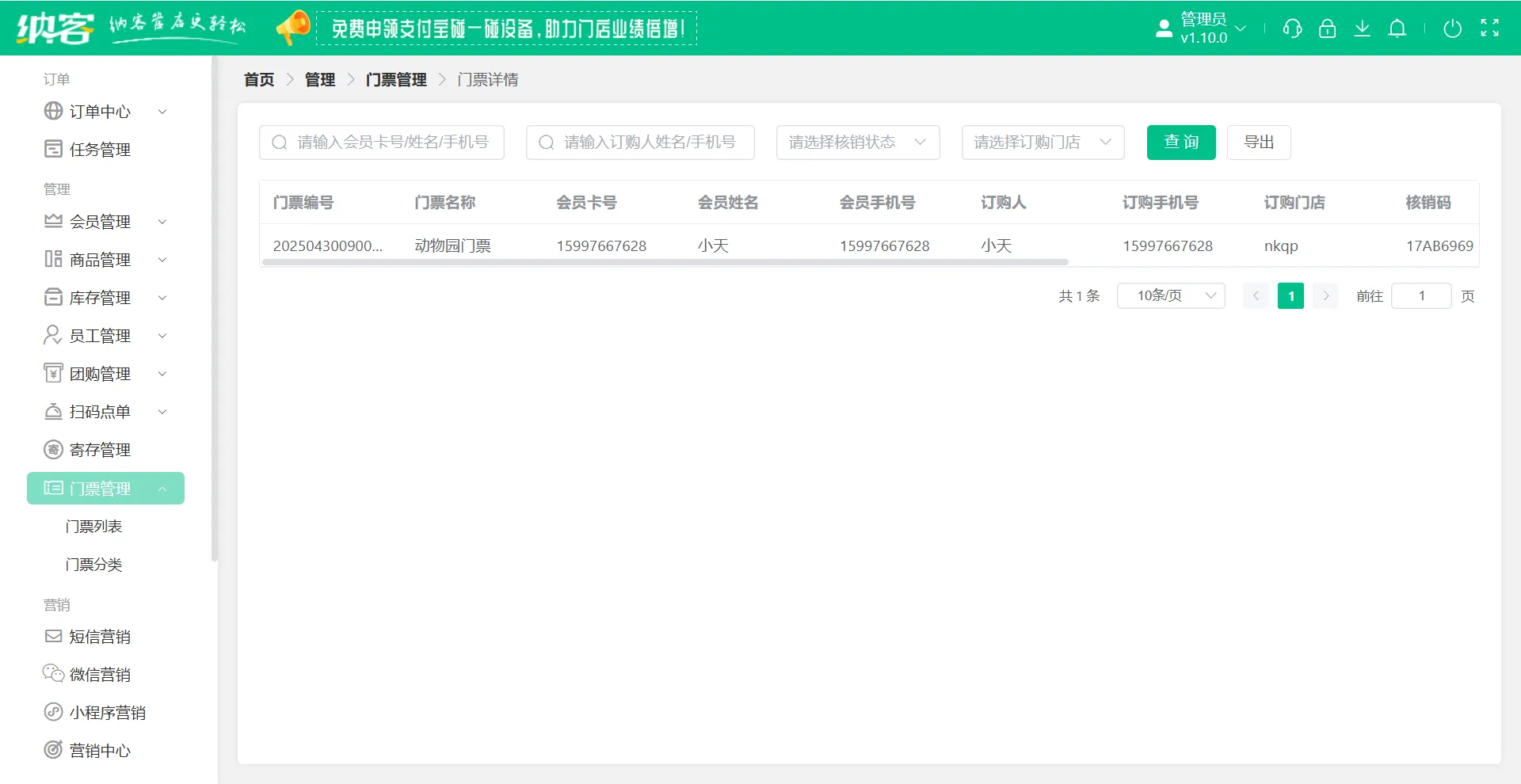Image resolution: width=1521 pixels, height=784 pixels.
Task: Click the 动物园门票 ticket name cell
Action: [452, 246]
